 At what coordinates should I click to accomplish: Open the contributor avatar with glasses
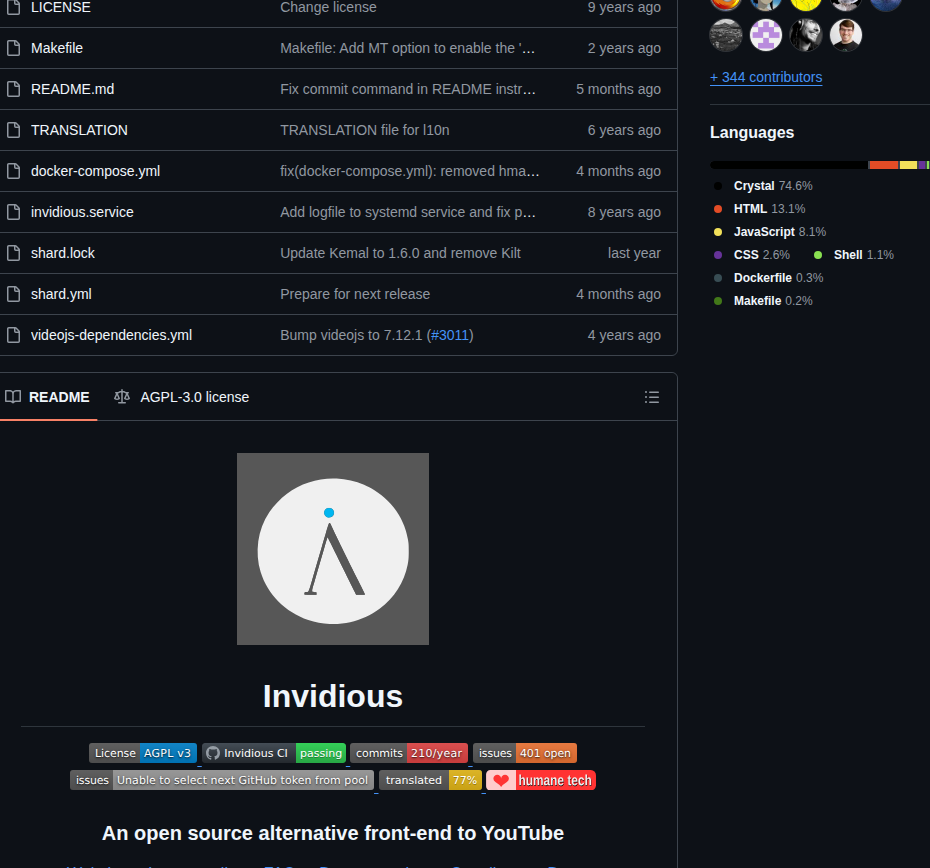846,35
